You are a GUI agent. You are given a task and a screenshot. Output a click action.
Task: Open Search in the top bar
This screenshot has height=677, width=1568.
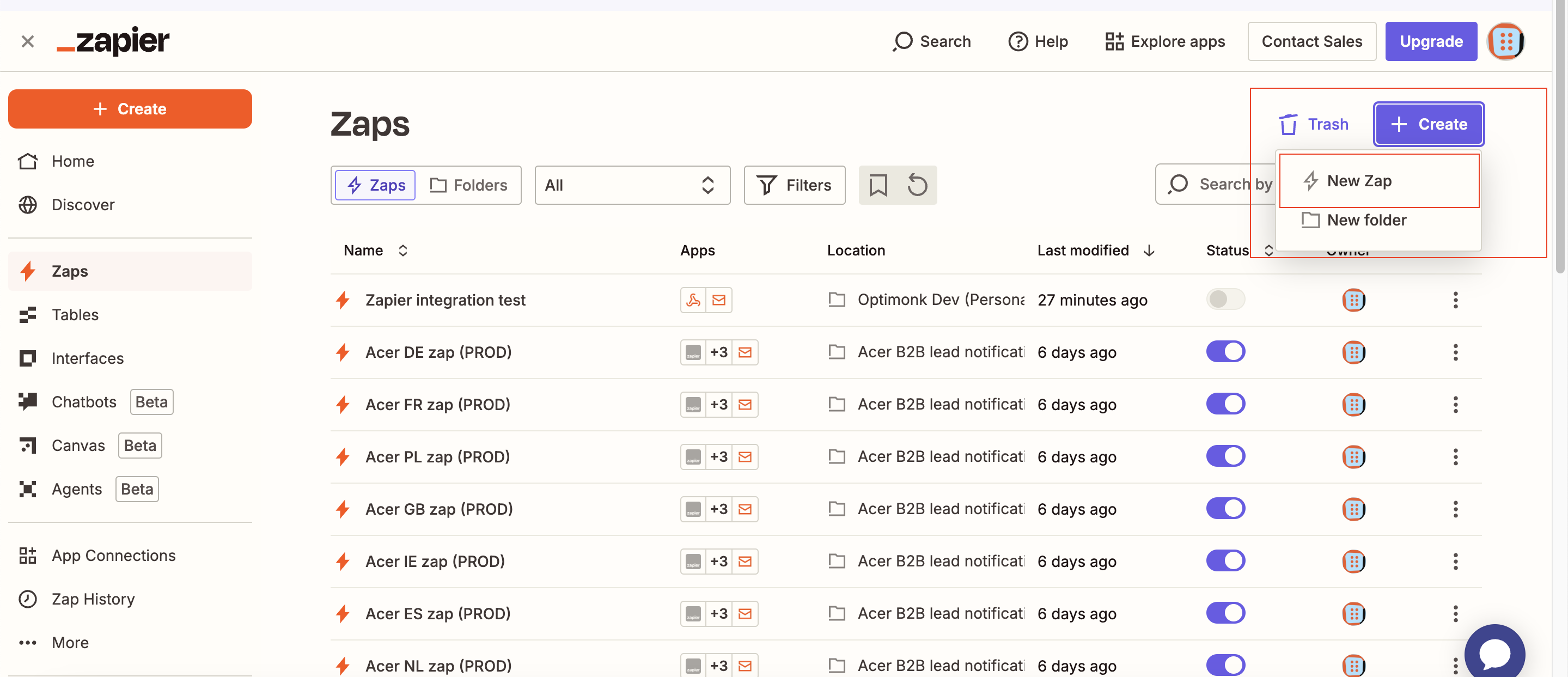coord(932,41)
